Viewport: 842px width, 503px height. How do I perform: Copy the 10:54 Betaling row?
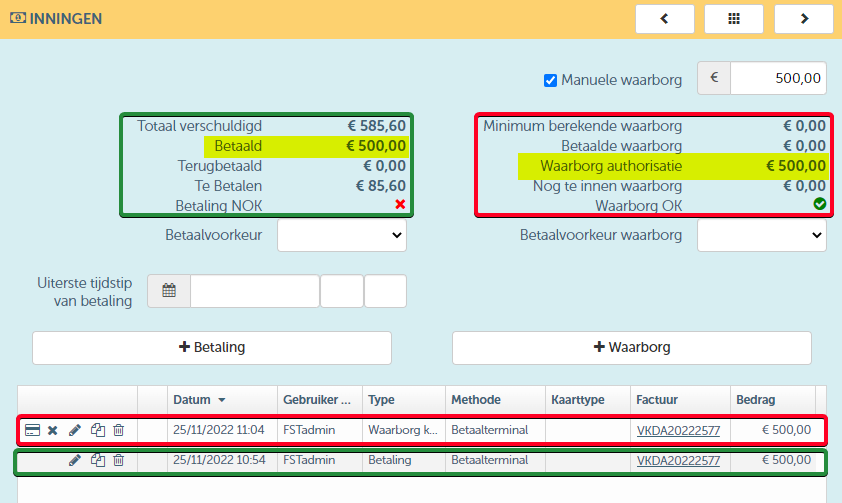[98, 460]
